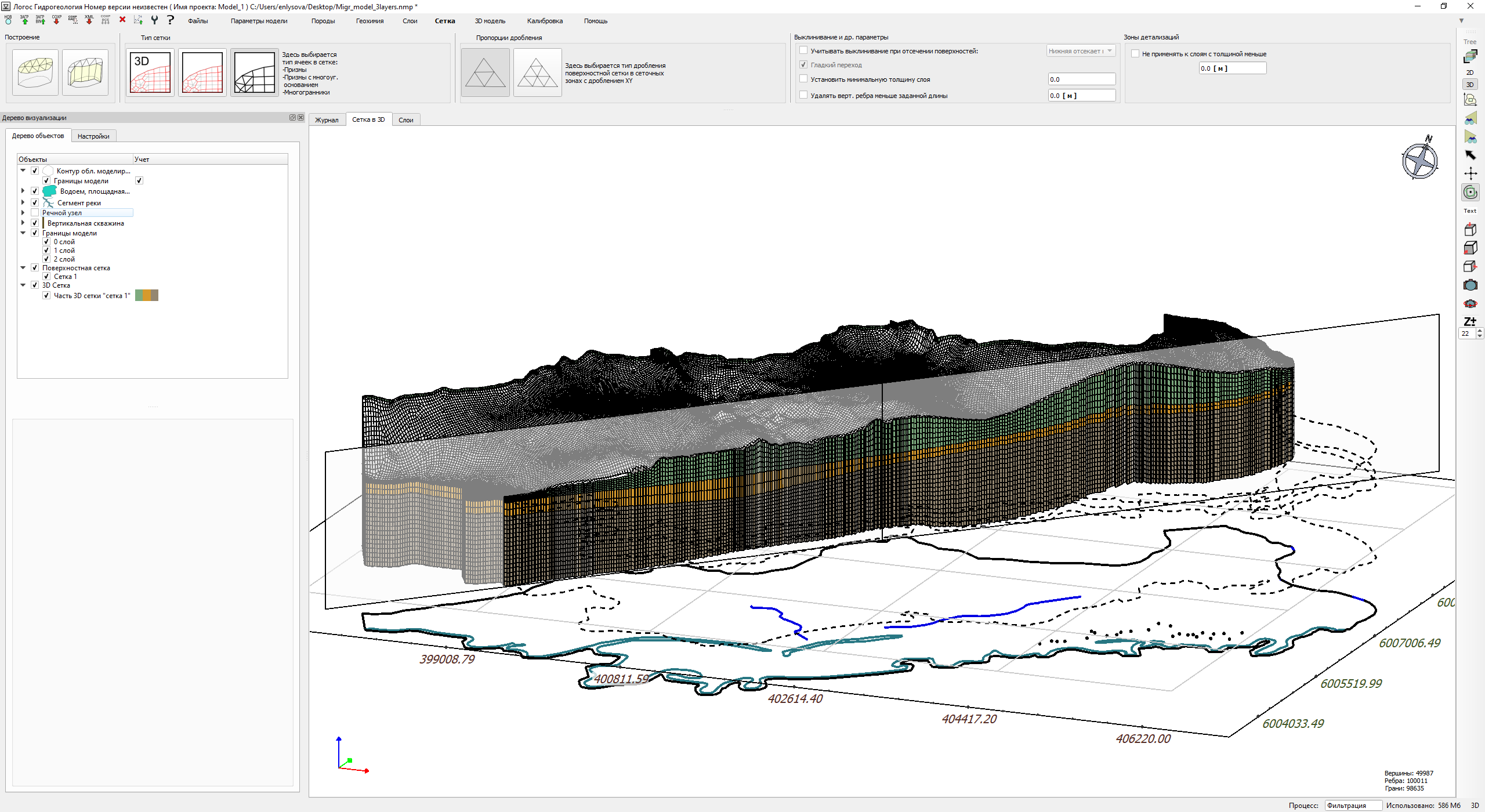This screenshot has width=1485, height=812.
Task: Open the 'Нижняя отсекает' dropdown
Action: pyautogui.click(x=1081, y=51)
